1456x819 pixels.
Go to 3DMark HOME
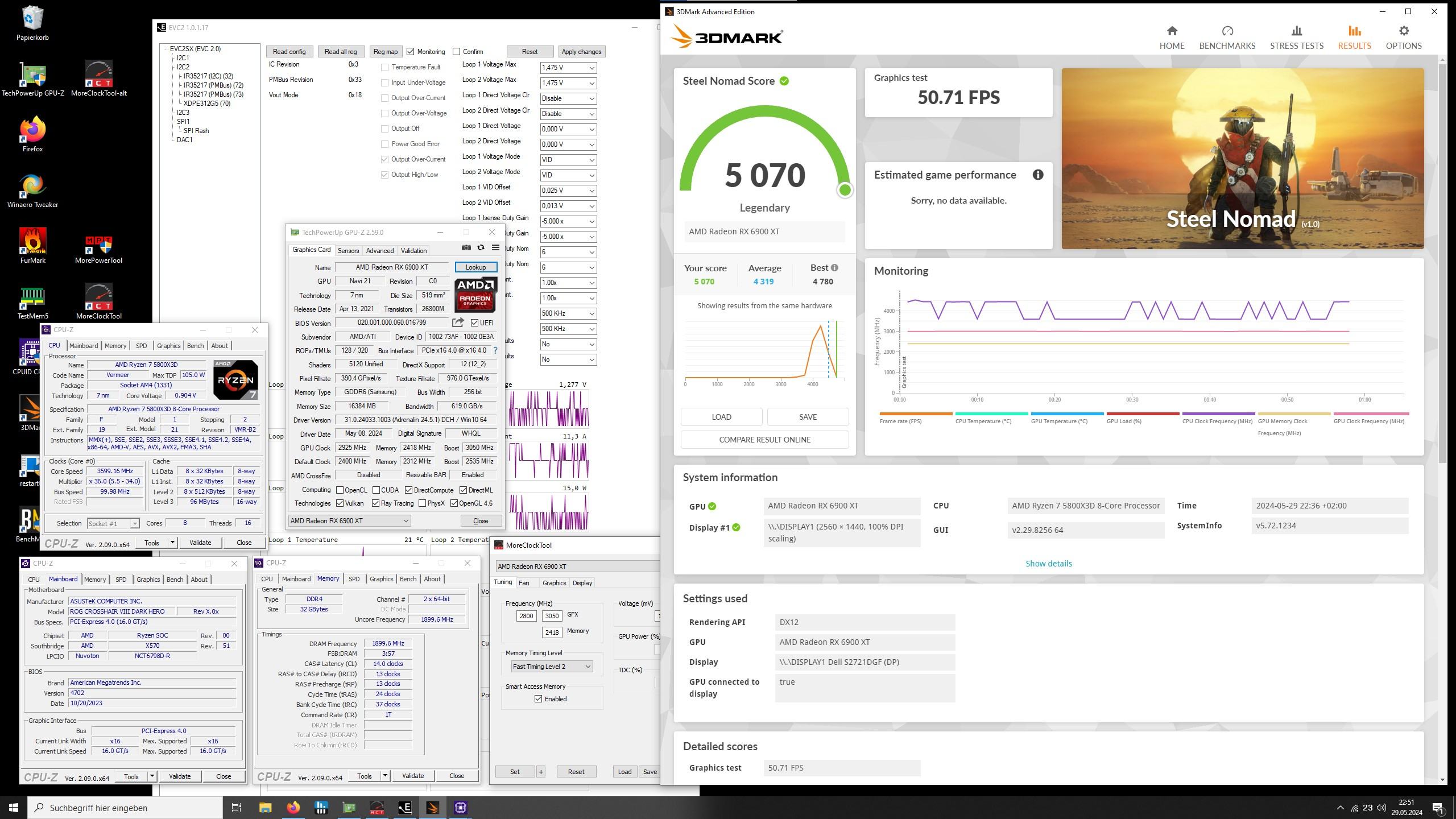1172,38
